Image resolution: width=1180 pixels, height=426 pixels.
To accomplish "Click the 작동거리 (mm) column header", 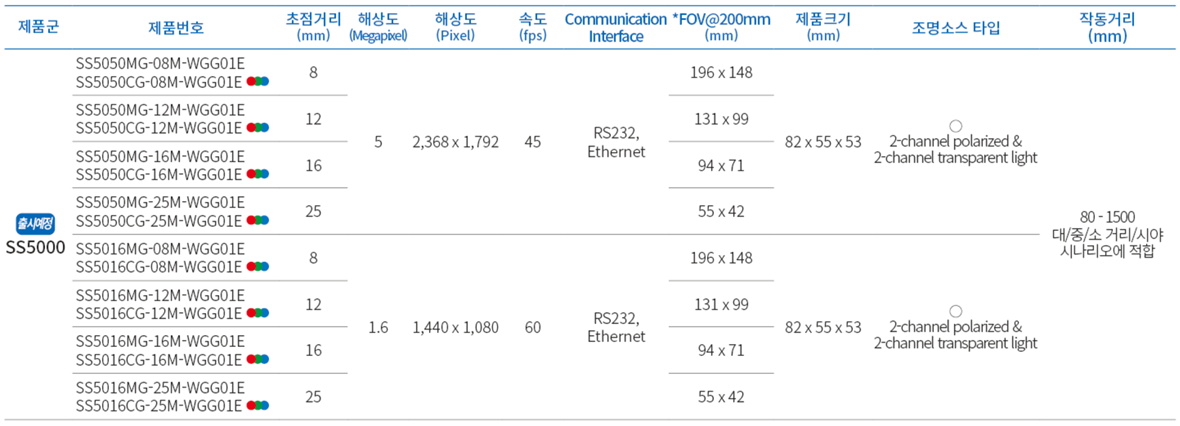I will coord(1107,28).
